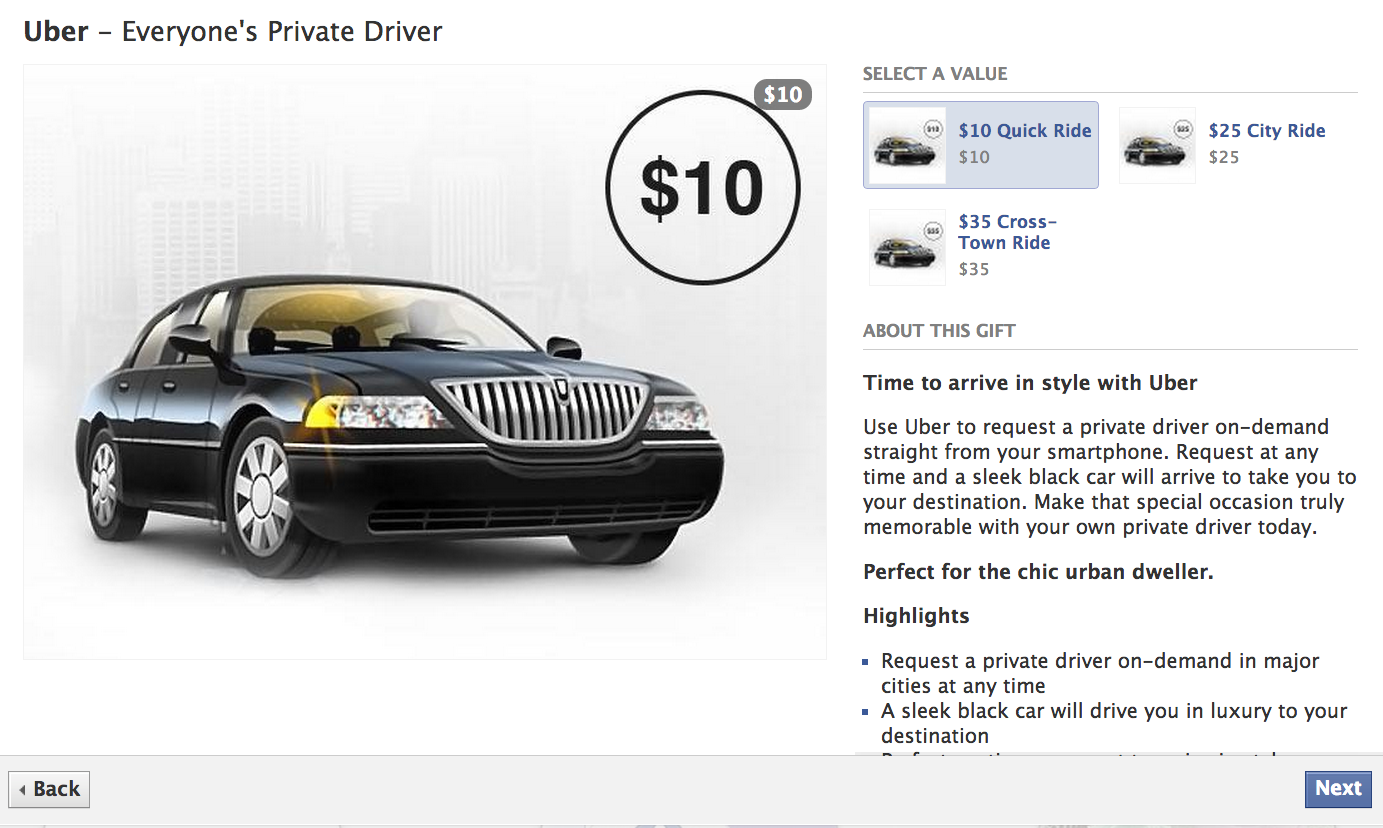Image resolution: width=1383 pixels, height=828 pixels.
Task: Return to the previous page with Back
Action: 49,789
